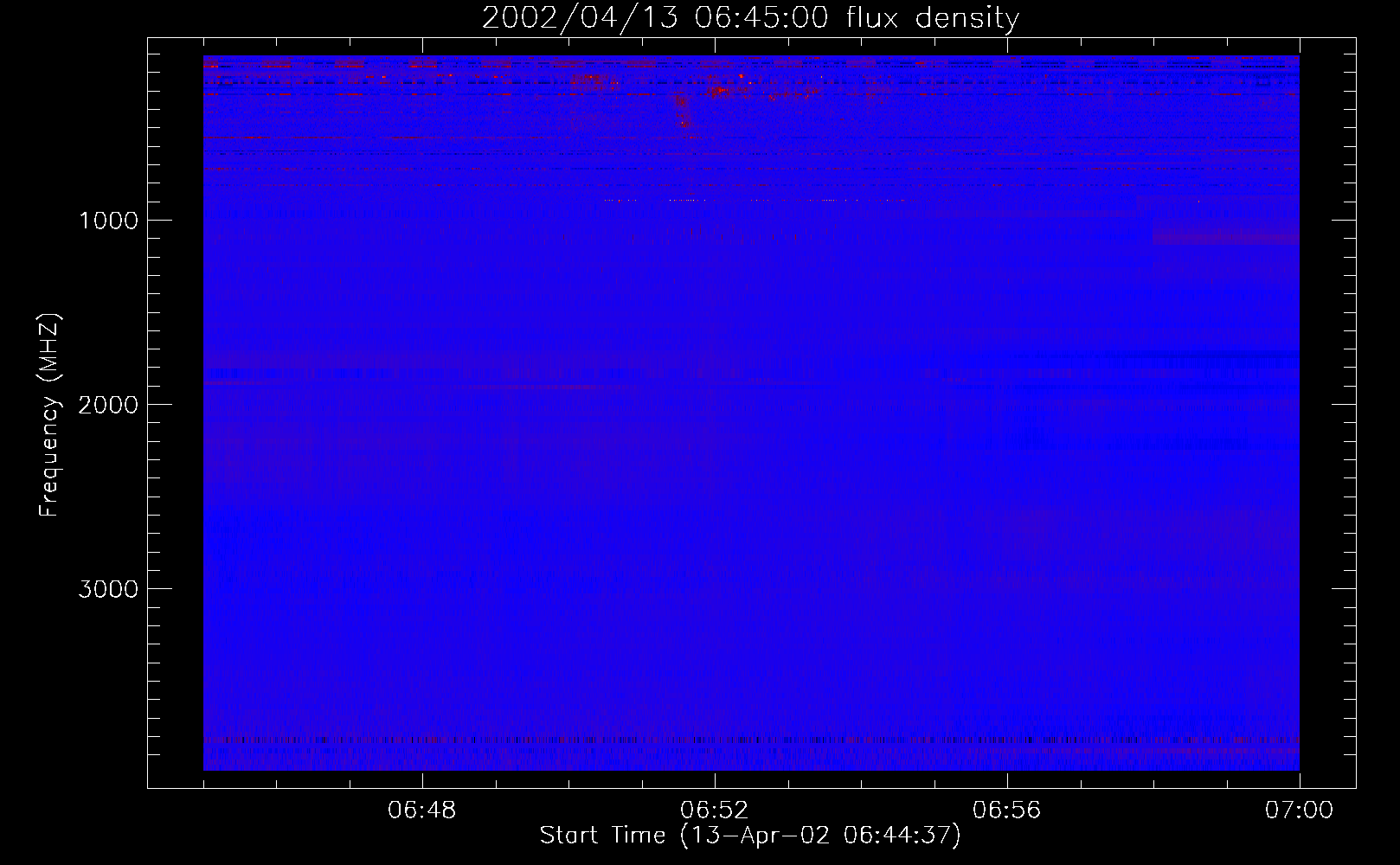Screen dimensions: 1400x865
Task: Click the 'Frequency (MHZ)' y-axis label
Action: click(x=48, y=415)
